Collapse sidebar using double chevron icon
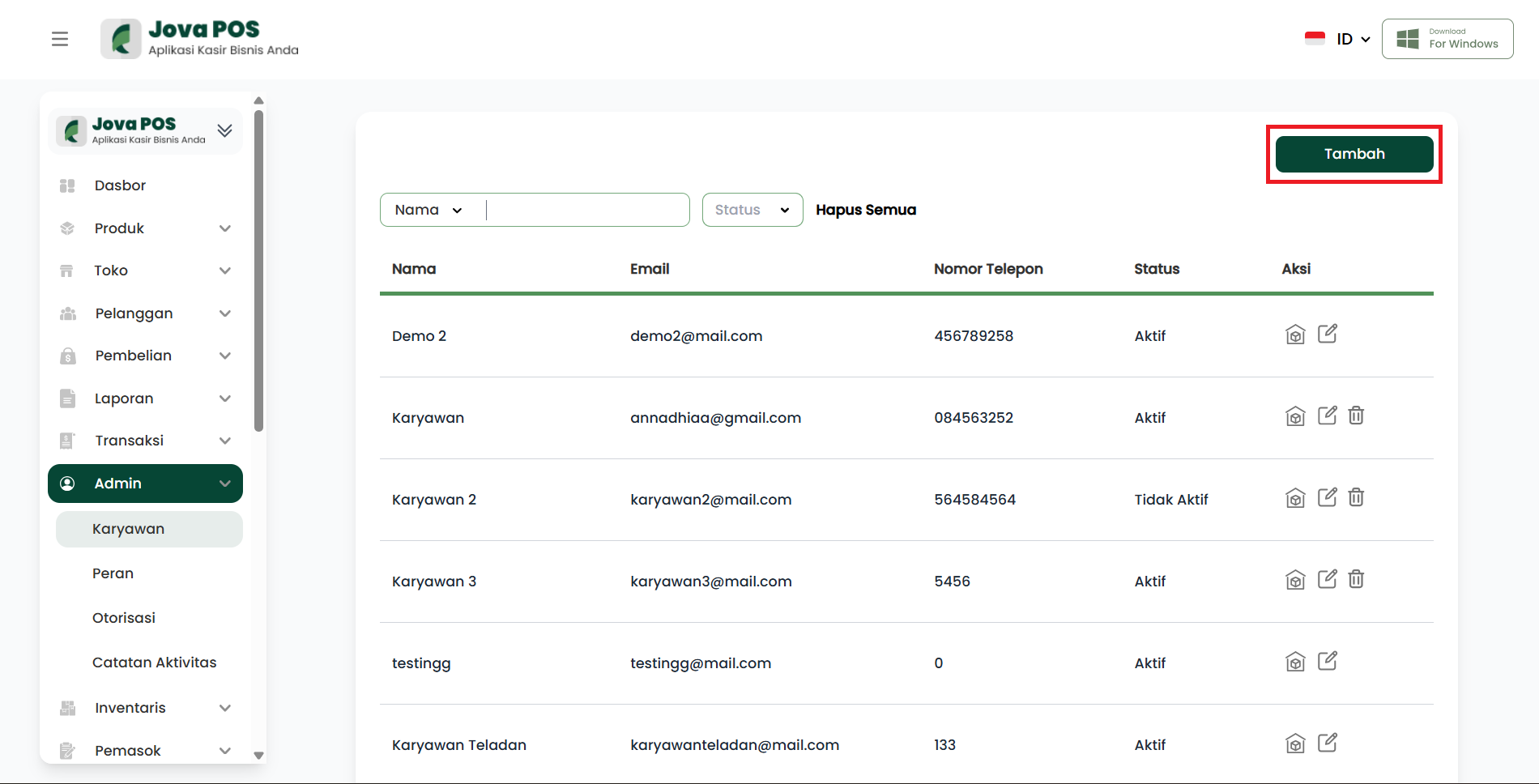The height and width of the screenshot is (784, 1539). click(x=224, y=130)
